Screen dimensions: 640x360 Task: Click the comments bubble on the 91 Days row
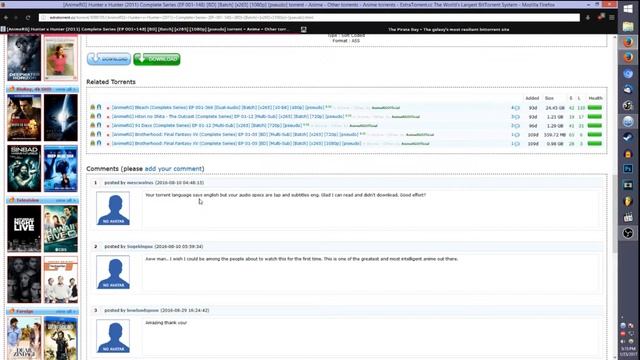pyautogui.click(x=516, y=126)
